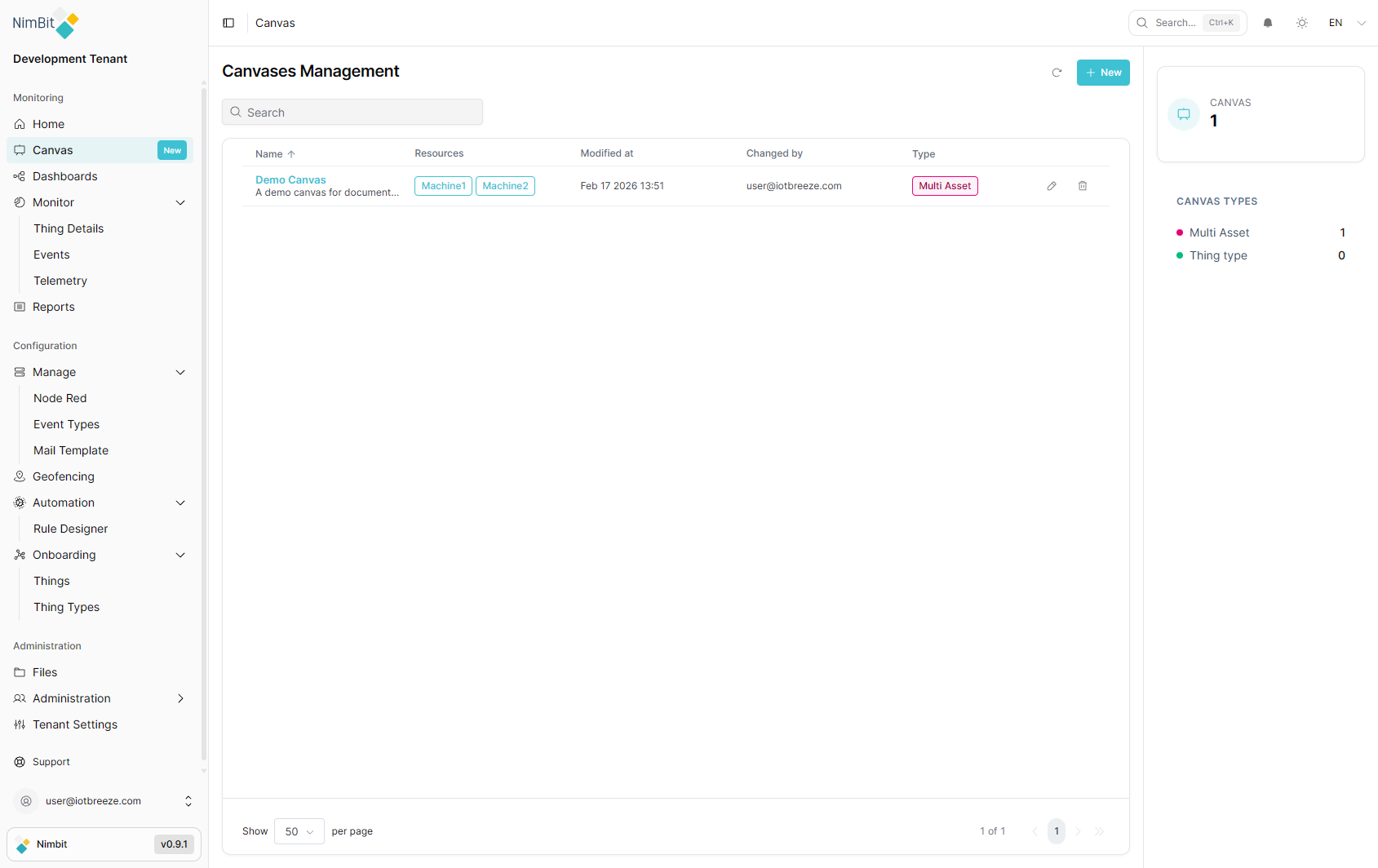Viewport: 1378px width, 868px height.
Task: Refresh the canvases list
Action: pyautogui.click(x=1057, y=73)
